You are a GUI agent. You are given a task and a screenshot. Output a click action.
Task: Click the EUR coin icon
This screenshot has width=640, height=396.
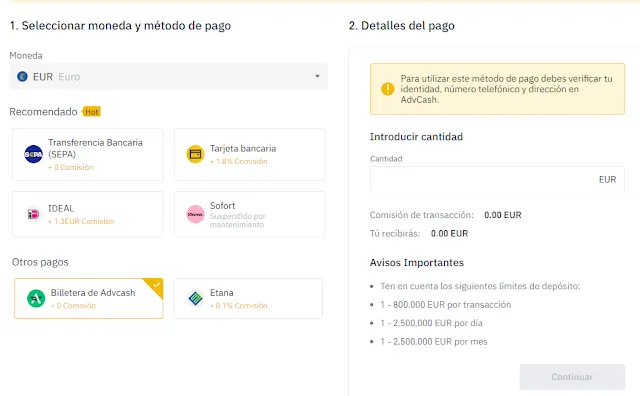click(22, 76)
